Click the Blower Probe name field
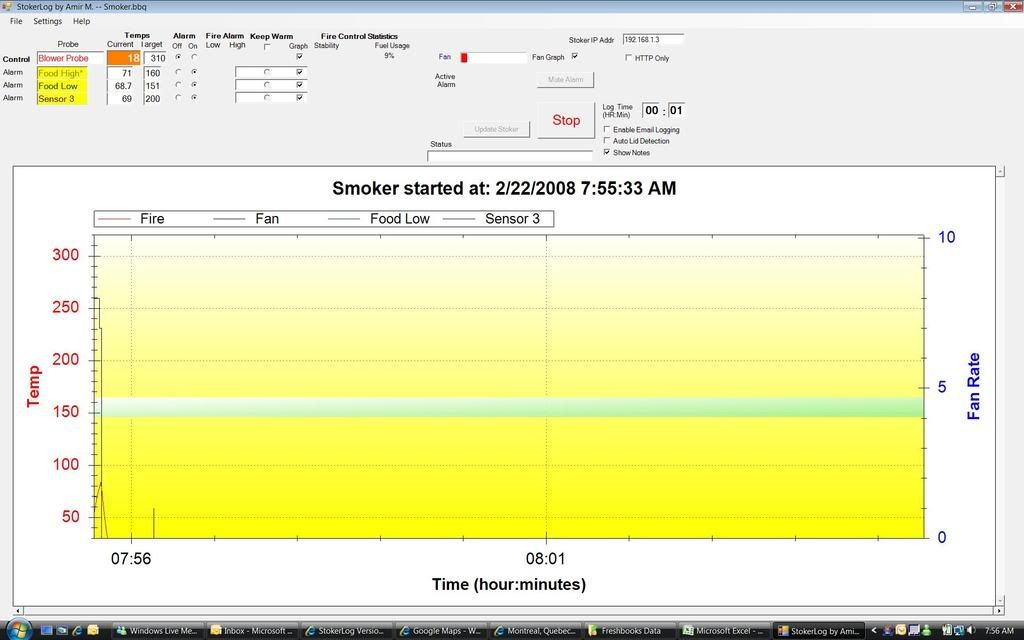1024x640 pixels. (x=71, y=58)
